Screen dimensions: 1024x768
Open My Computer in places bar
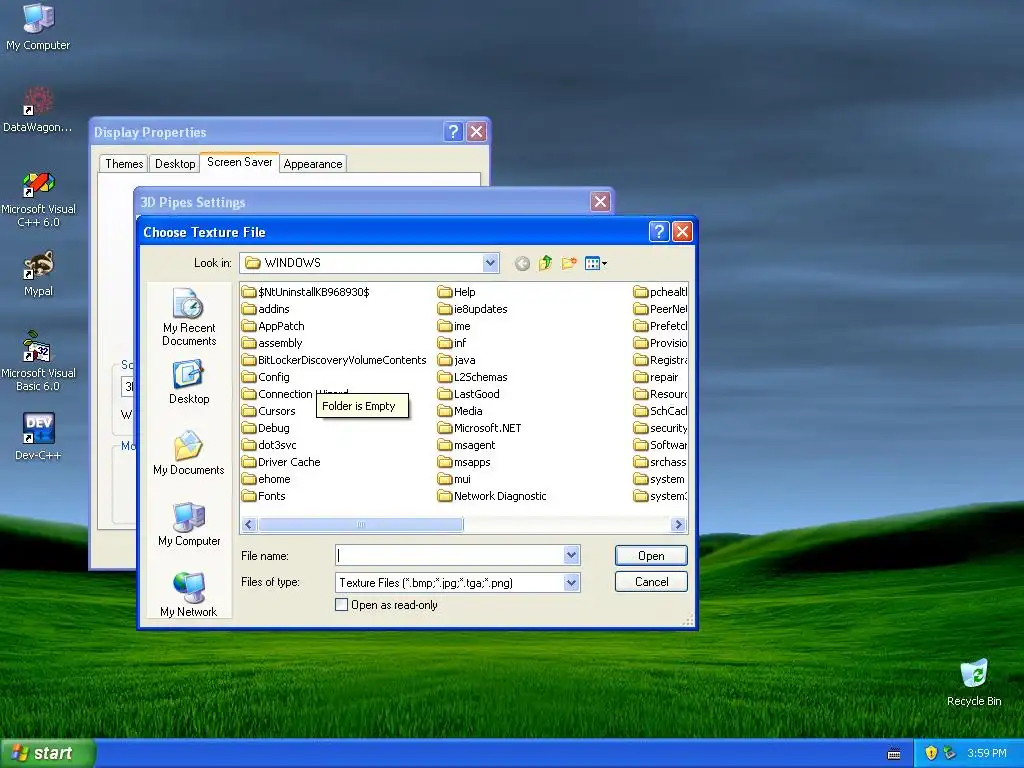tap(189, 524)
